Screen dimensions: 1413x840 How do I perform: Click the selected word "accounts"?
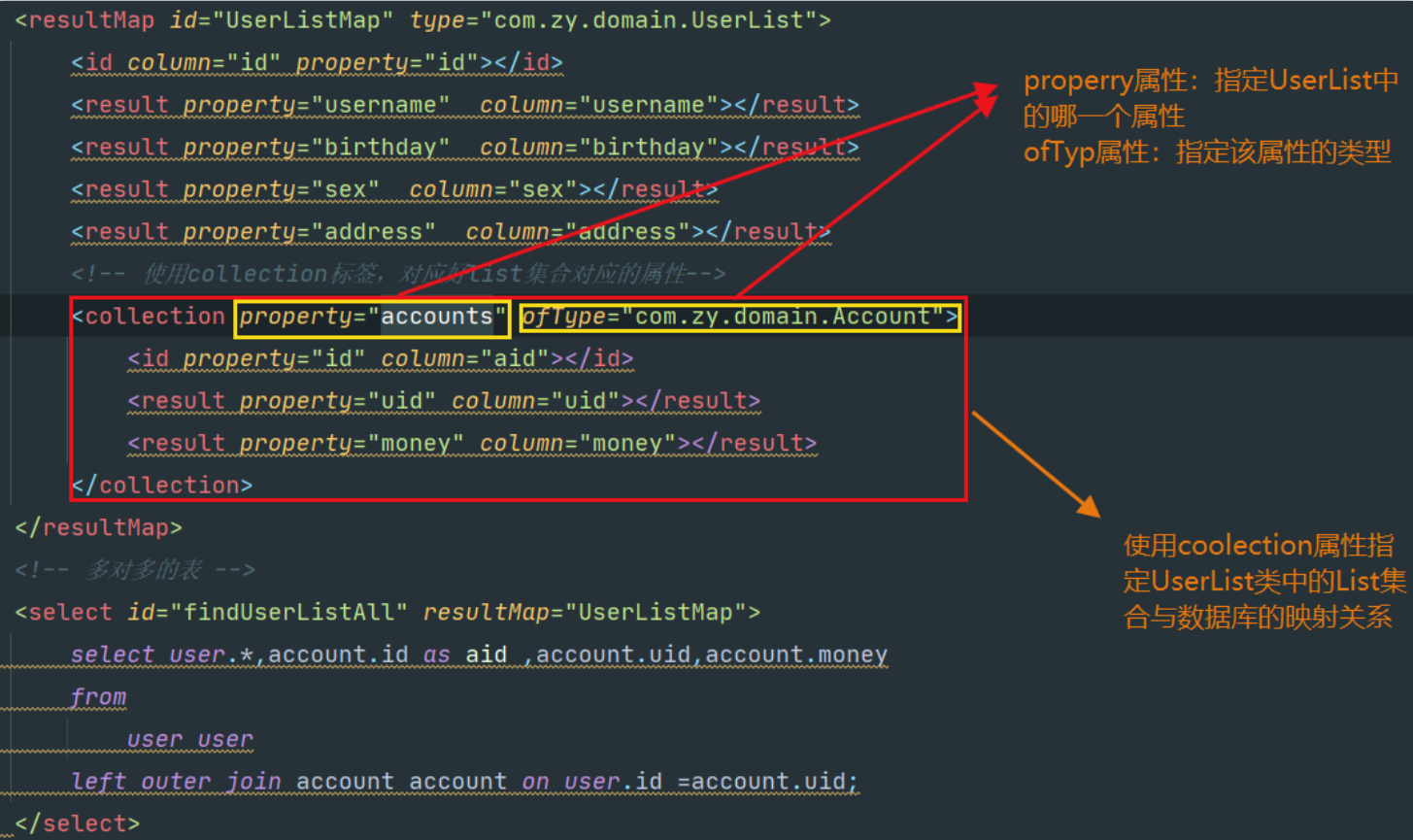pyautogui.click(x=437, y=317)
